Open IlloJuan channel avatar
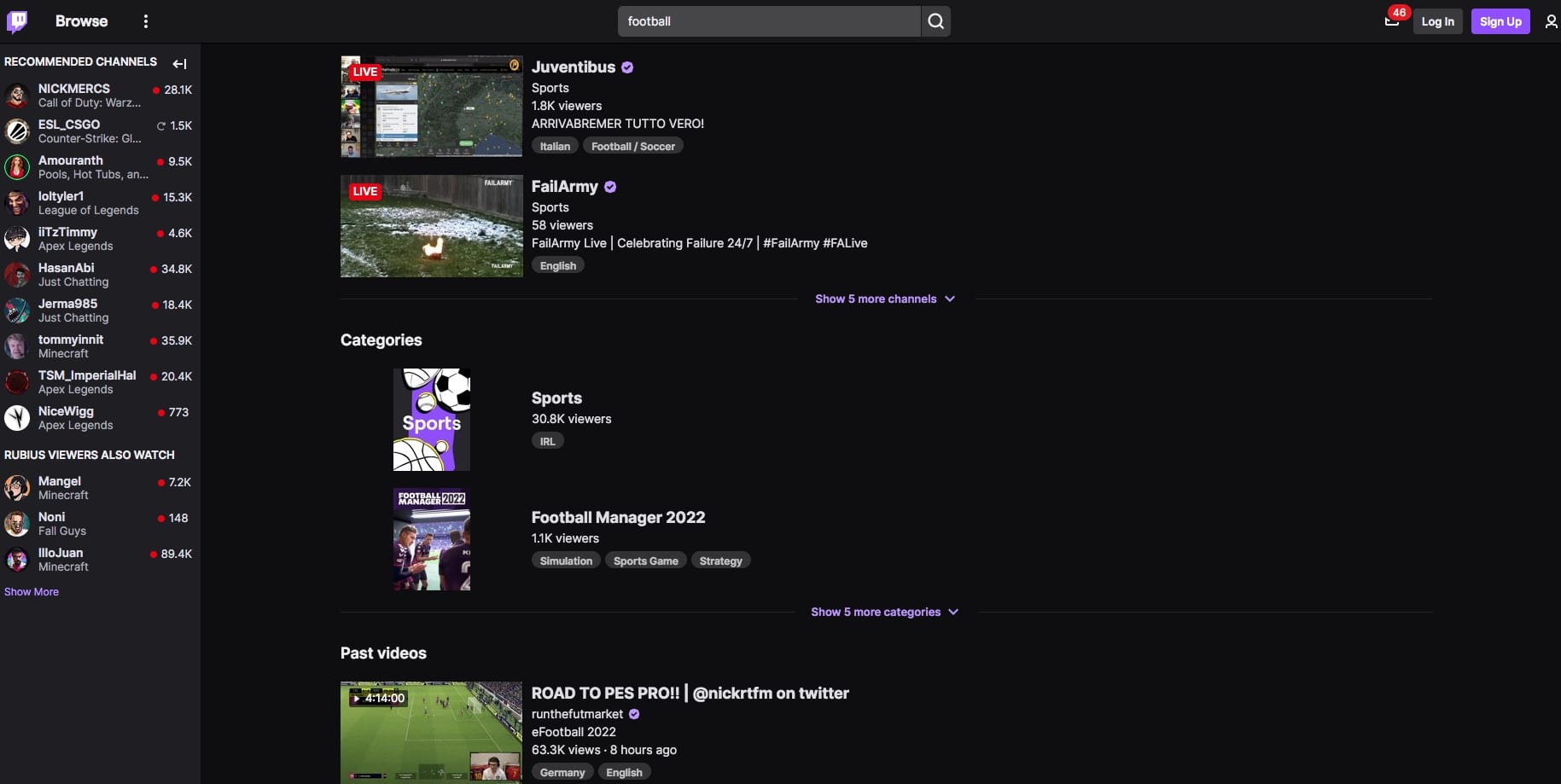1561x784 pixels. [17, 560]
